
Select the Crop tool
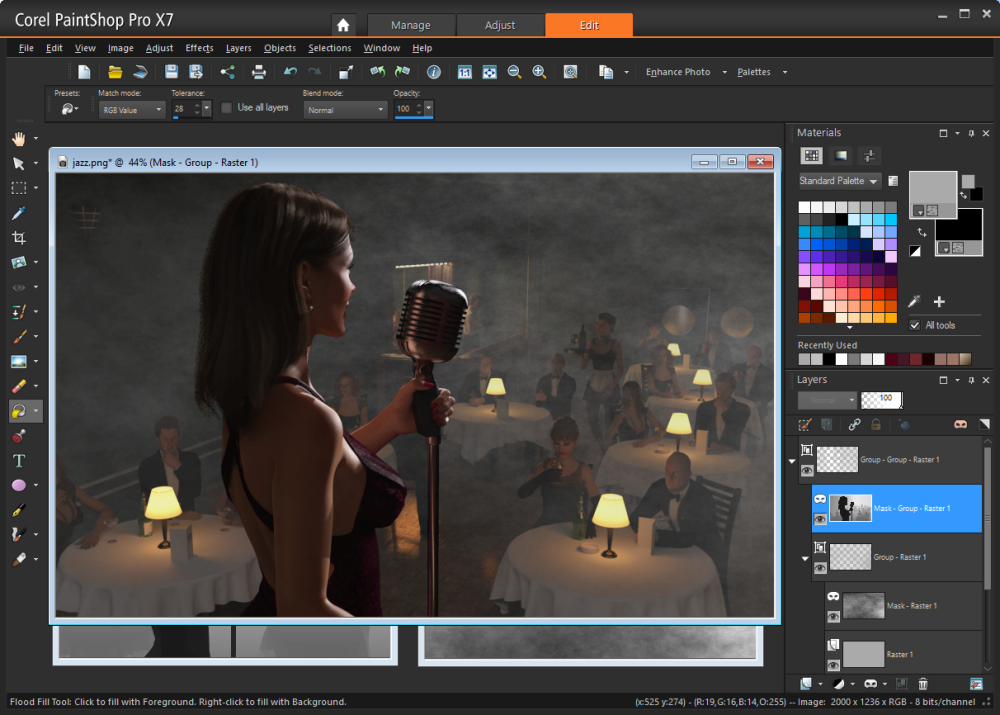click(x=18, y=238)
